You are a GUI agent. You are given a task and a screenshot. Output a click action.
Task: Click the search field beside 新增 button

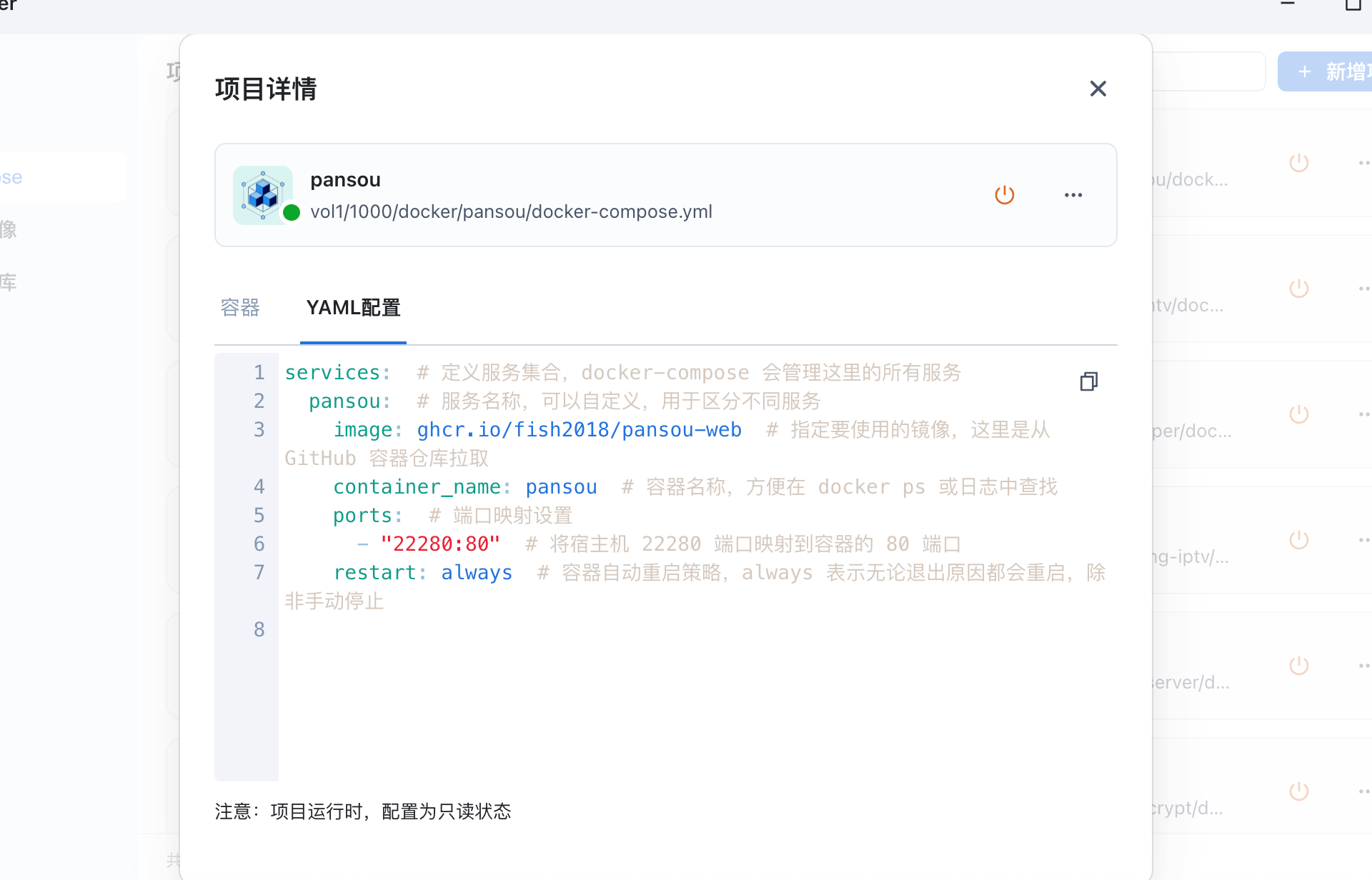pos(1208,71)
